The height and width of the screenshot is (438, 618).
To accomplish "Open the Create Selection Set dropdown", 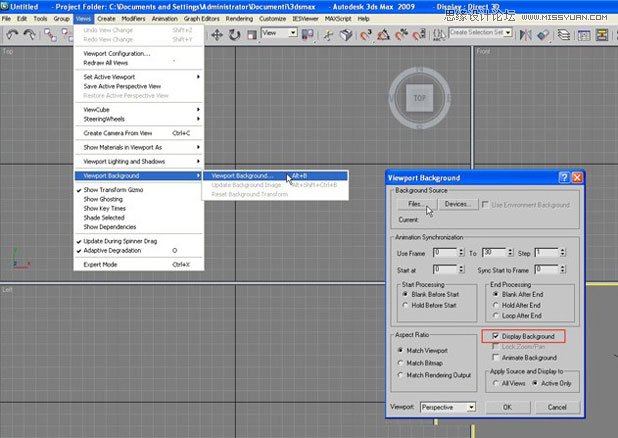I will pyautogui.click(x=480, y=32).
